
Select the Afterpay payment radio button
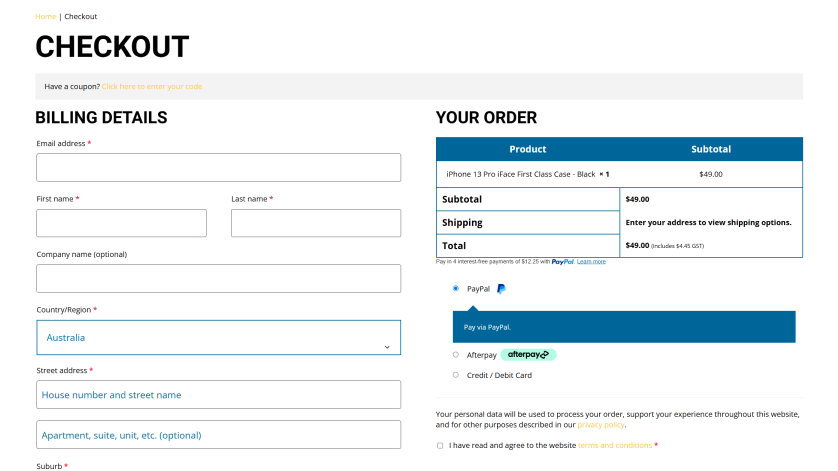(x=455, y=354)
